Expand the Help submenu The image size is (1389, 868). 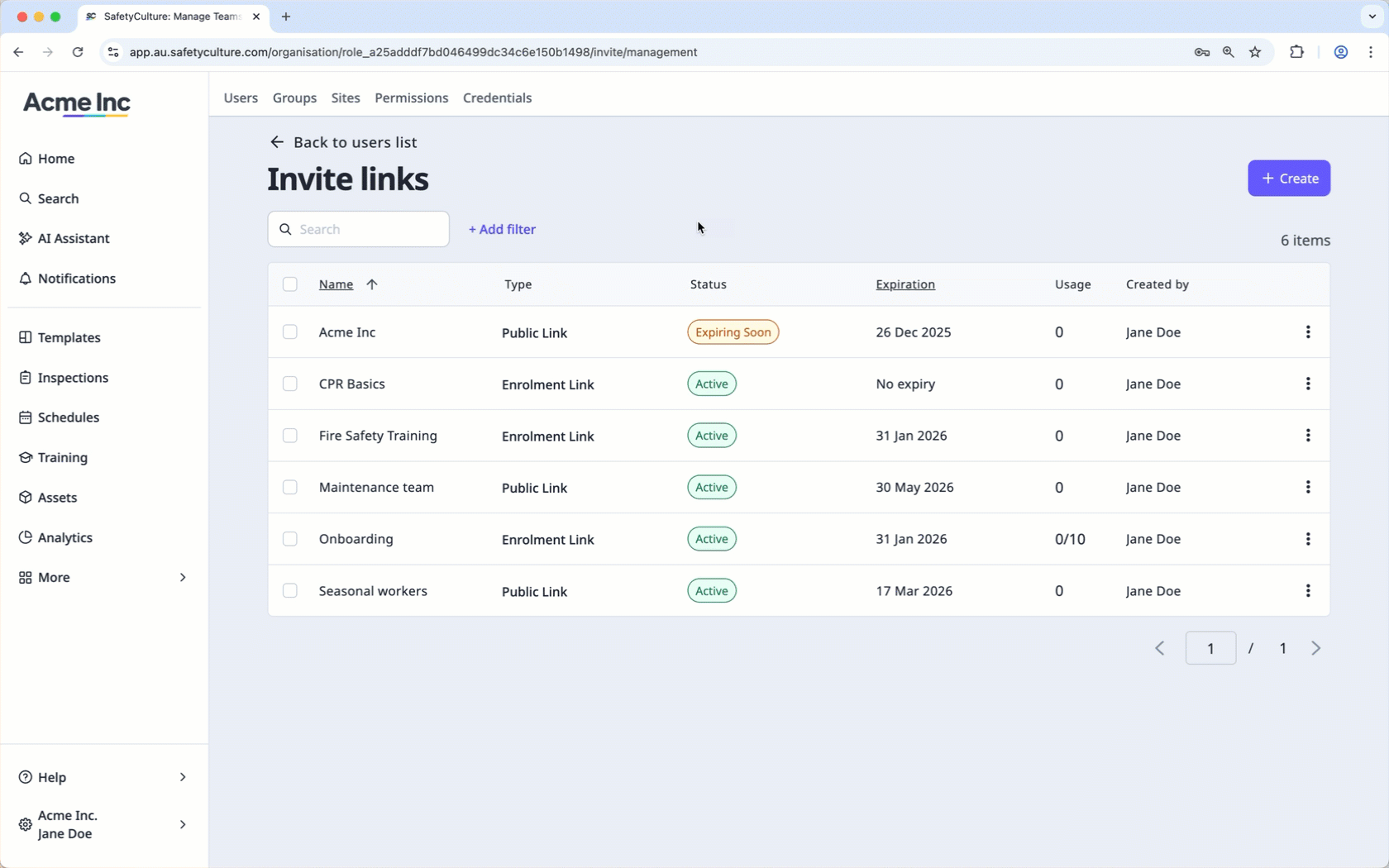pos(103,777)
